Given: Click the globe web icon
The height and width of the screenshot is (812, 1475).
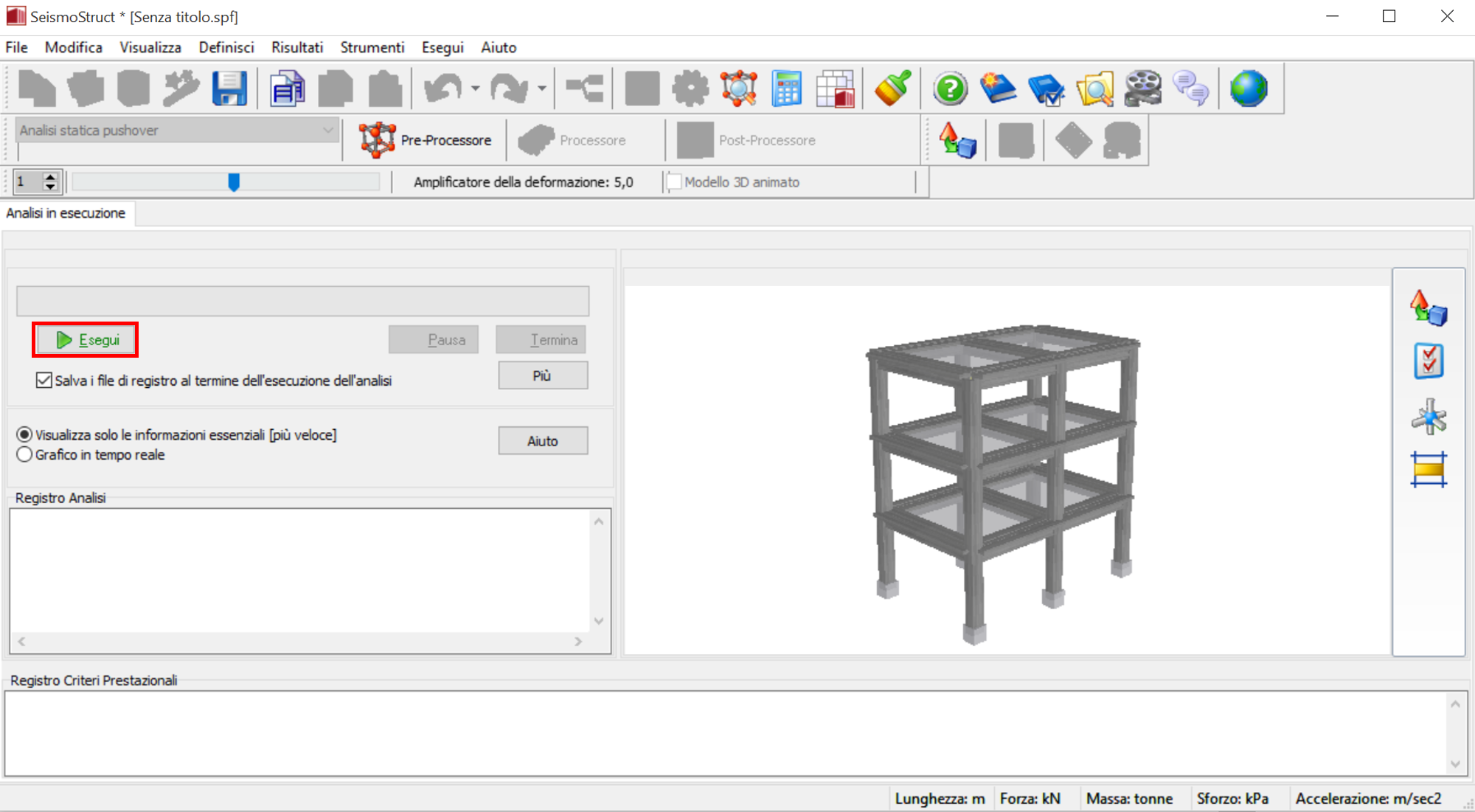Looking at the screenshot, I should [1248, 89].
